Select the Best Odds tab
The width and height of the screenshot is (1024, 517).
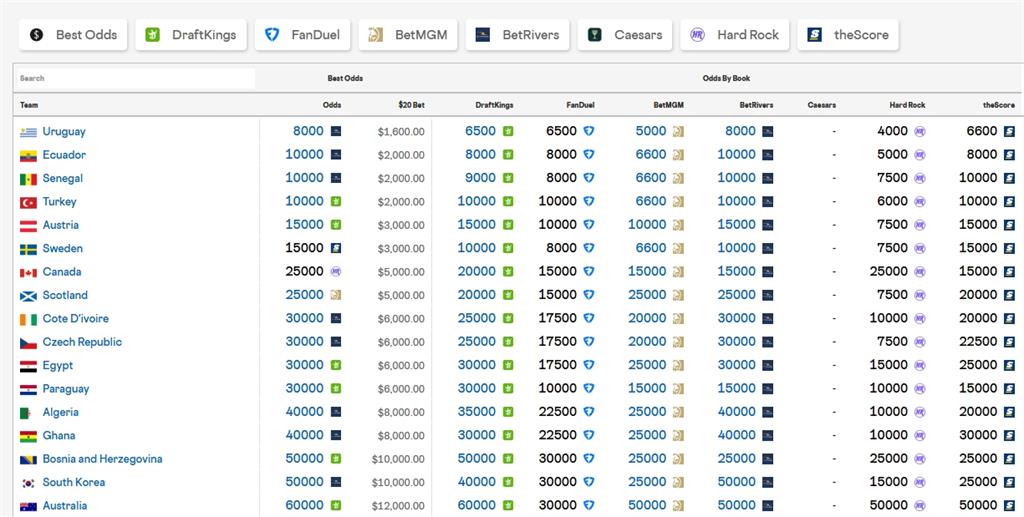coord(73,35)
